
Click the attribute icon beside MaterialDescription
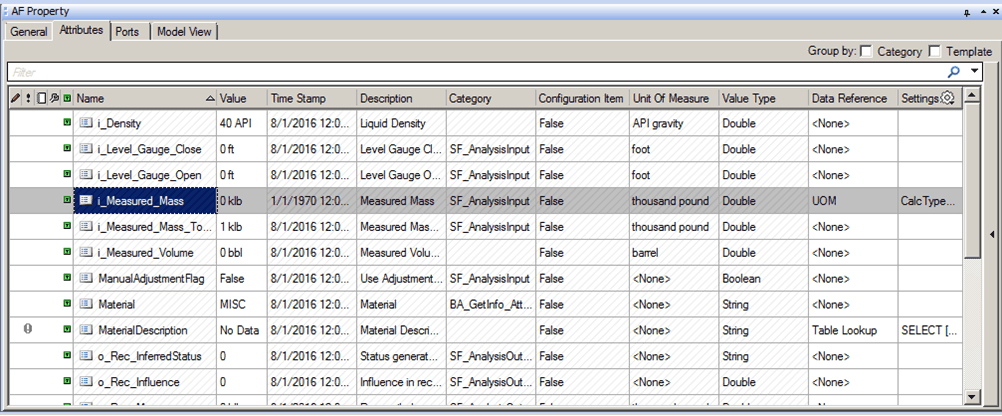(86, 330)
